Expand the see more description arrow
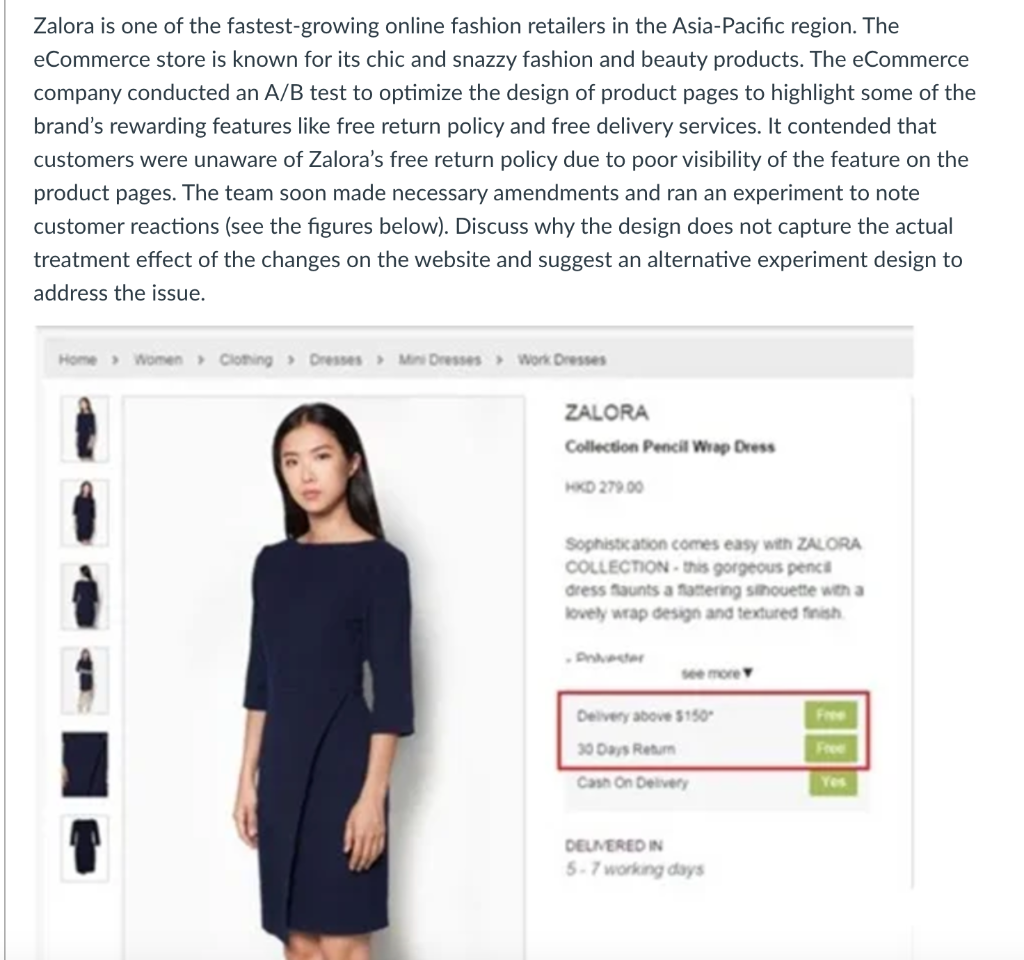This screenshot has height=960, width=1024. click(717, 673)
